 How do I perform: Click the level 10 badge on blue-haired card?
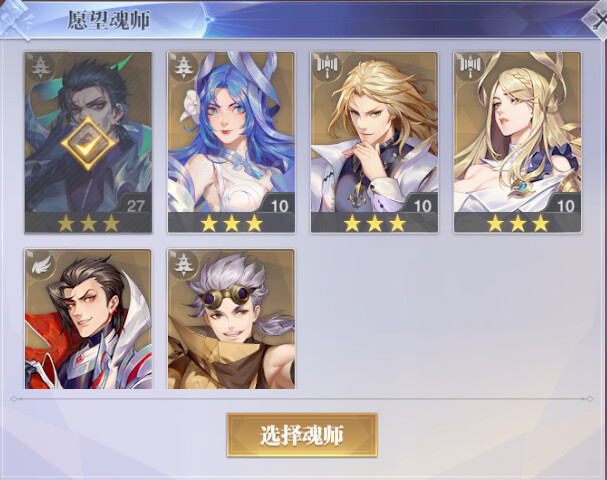[279, 206]
